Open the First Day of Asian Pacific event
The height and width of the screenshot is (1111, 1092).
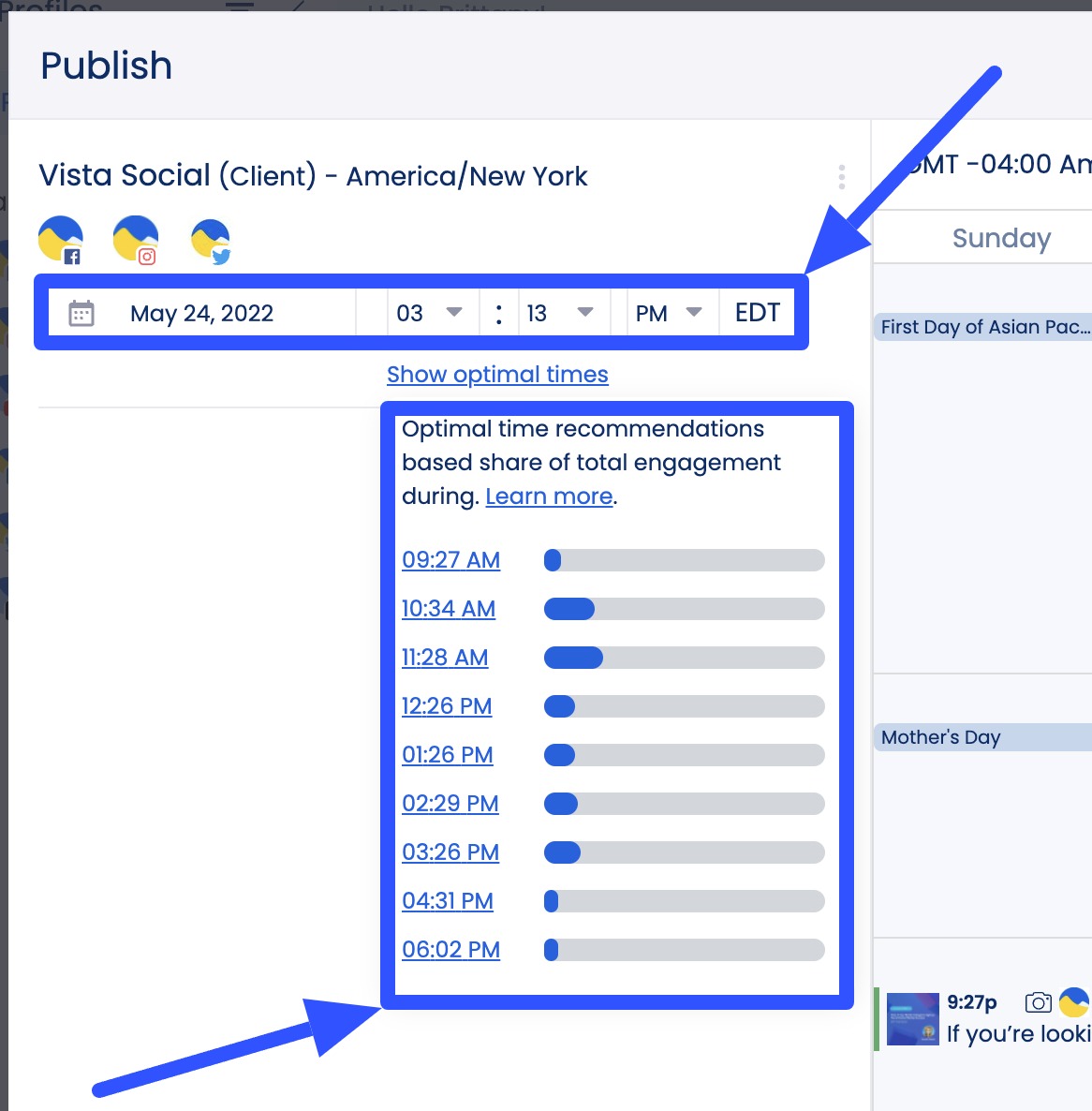pos(983,327)
